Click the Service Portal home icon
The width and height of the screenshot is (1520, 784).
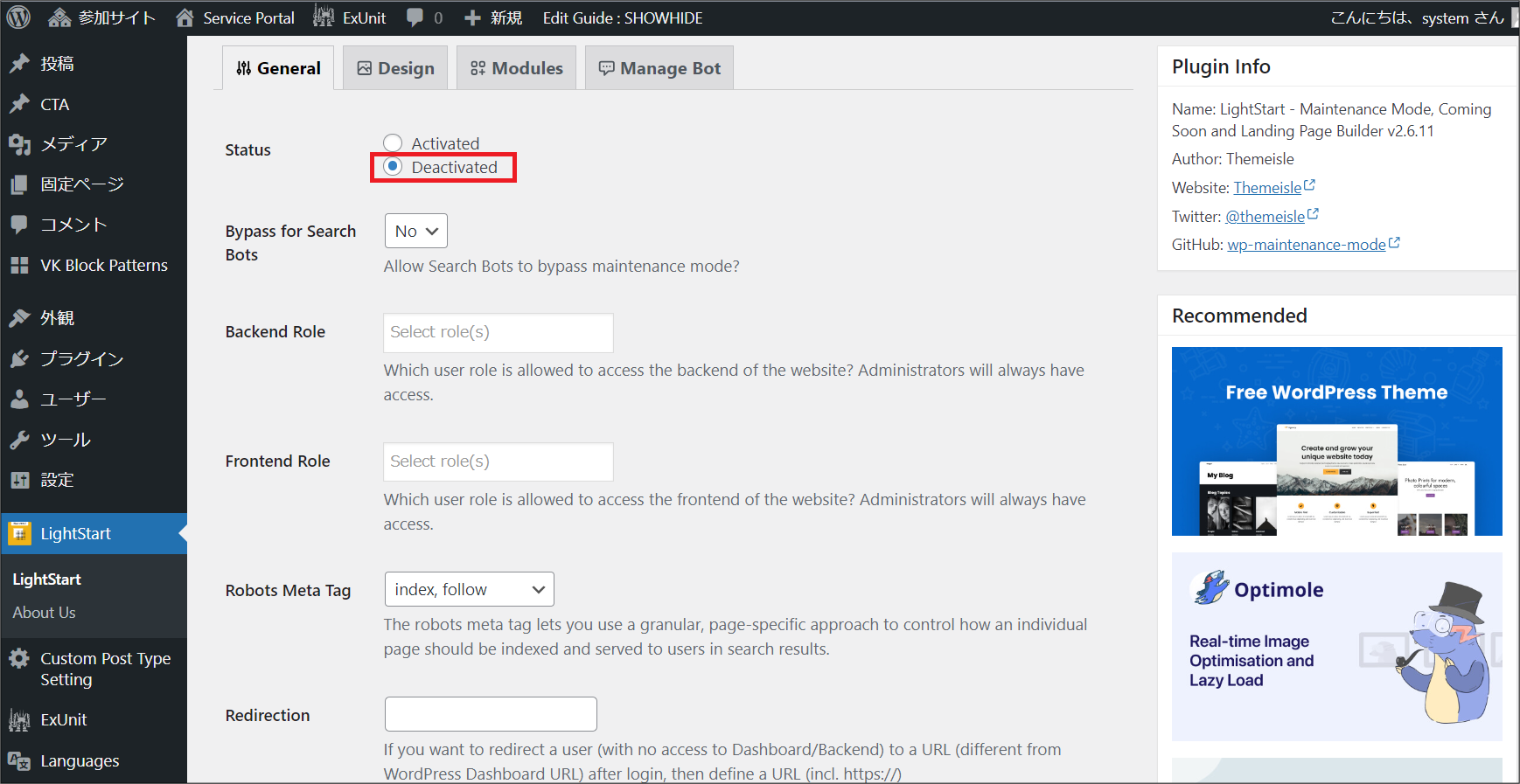(185, 17)
